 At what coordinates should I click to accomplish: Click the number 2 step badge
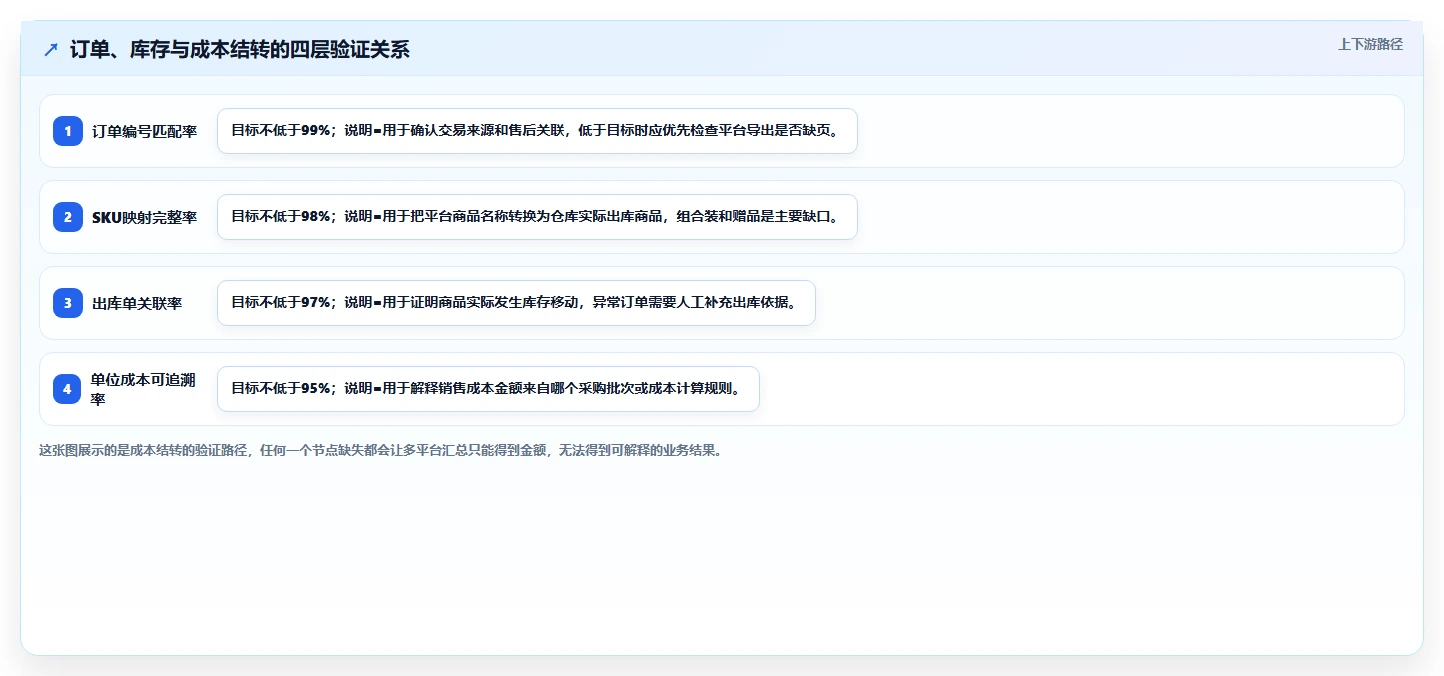tap(68, 217)
